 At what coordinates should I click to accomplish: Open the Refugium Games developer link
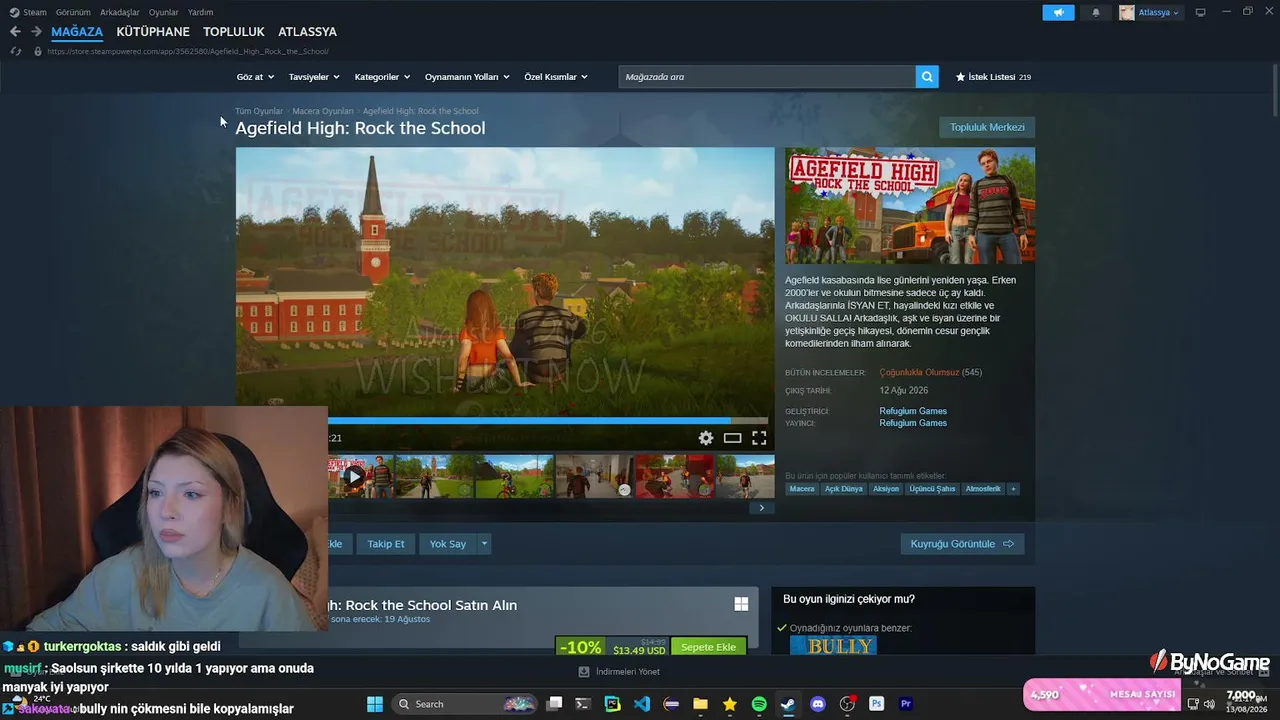click(x=913, y=411)
